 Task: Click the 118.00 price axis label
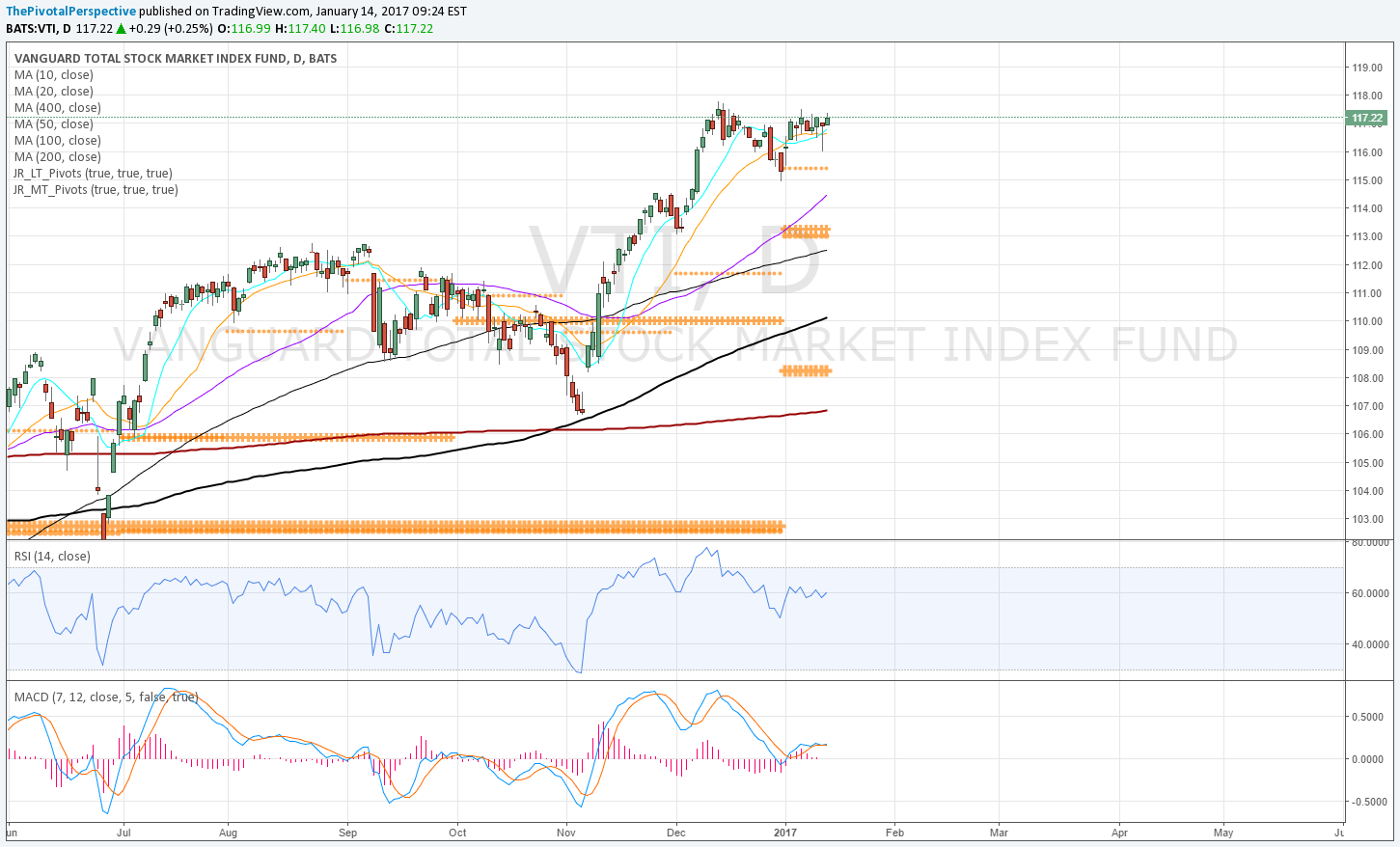pyautogui.click(x=1366, y=96)
